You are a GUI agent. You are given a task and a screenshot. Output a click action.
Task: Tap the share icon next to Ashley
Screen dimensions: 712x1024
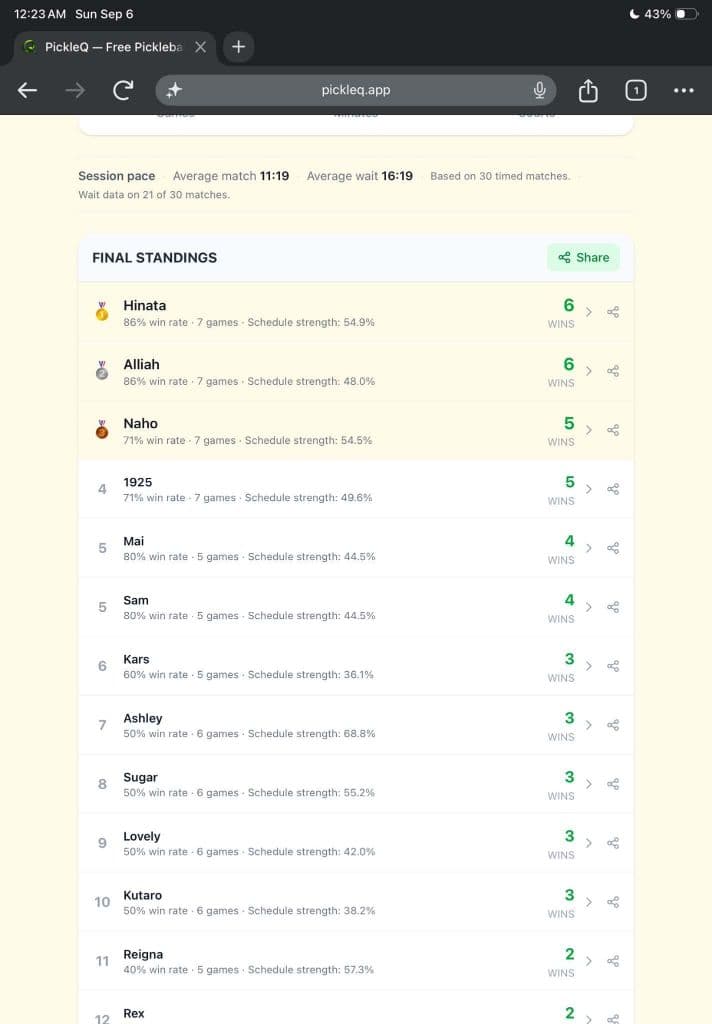[x=613, y=725]
